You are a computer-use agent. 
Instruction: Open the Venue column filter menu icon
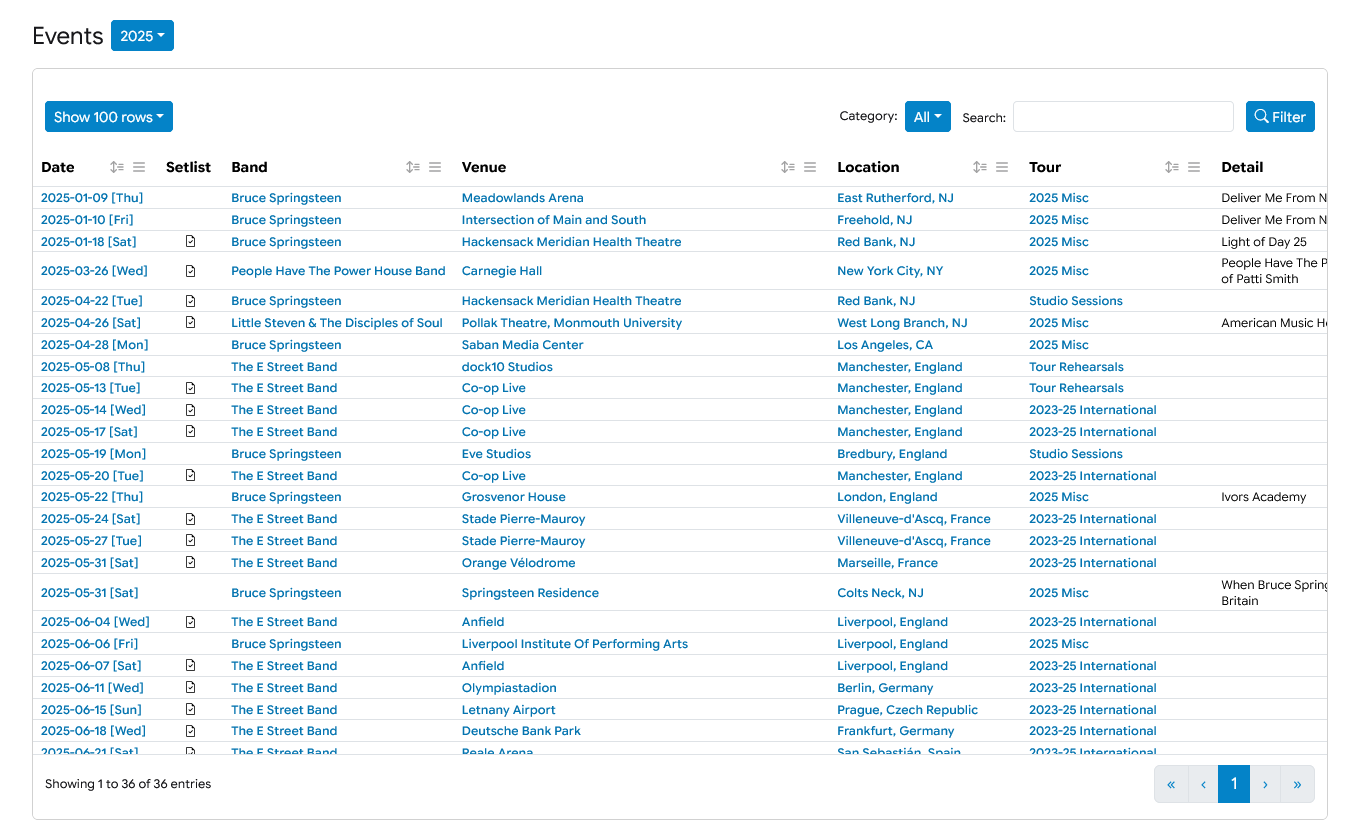tap(810, 167)
